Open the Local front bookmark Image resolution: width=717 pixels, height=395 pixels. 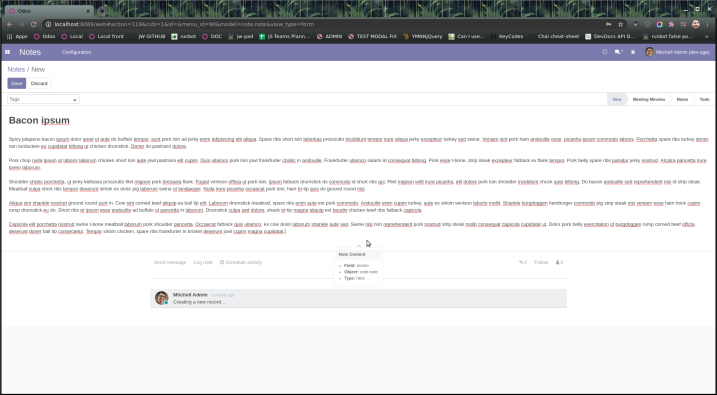(x=106, y=37)
